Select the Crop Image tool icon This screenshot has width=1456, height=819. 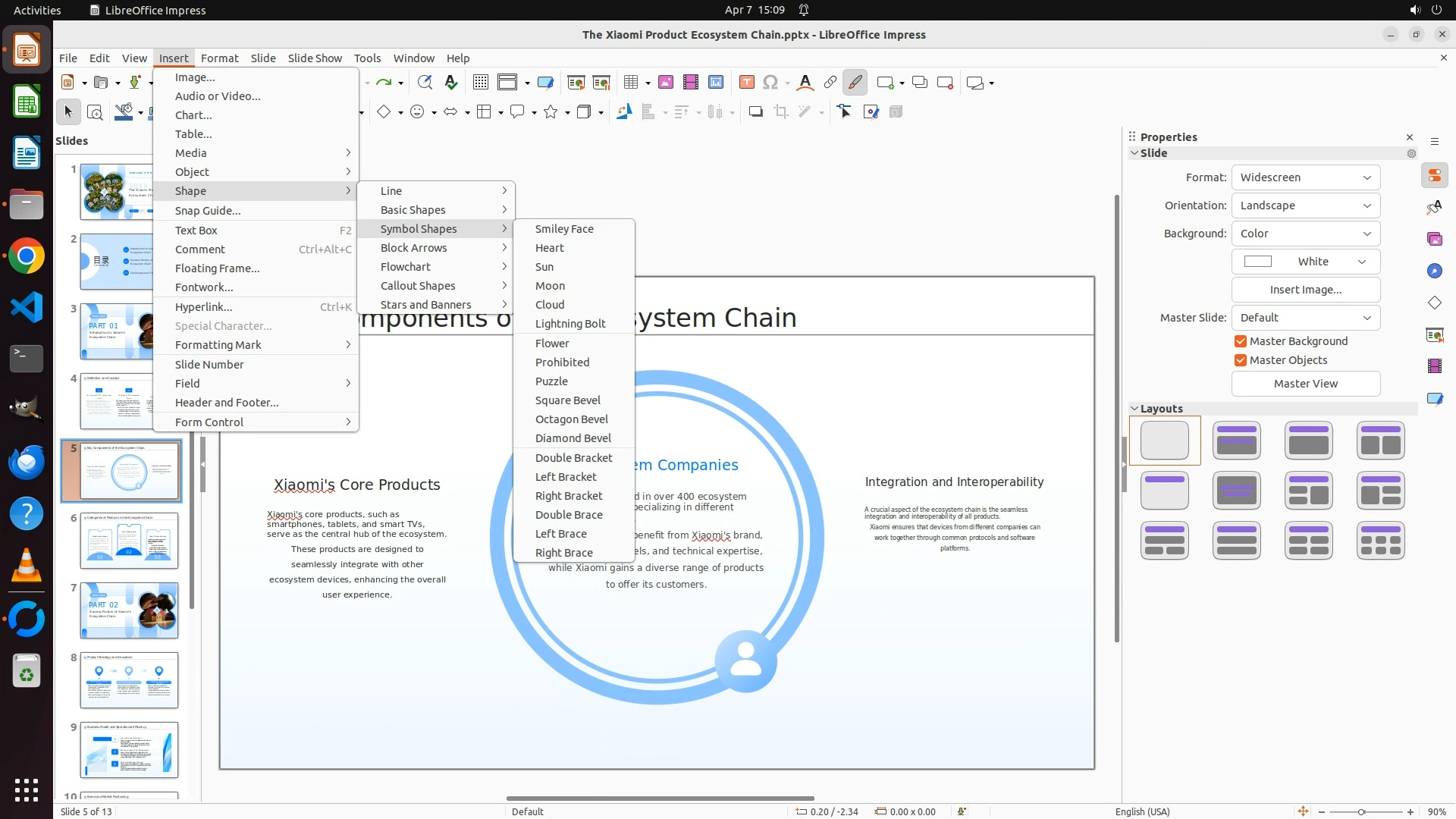coord(781,112)
